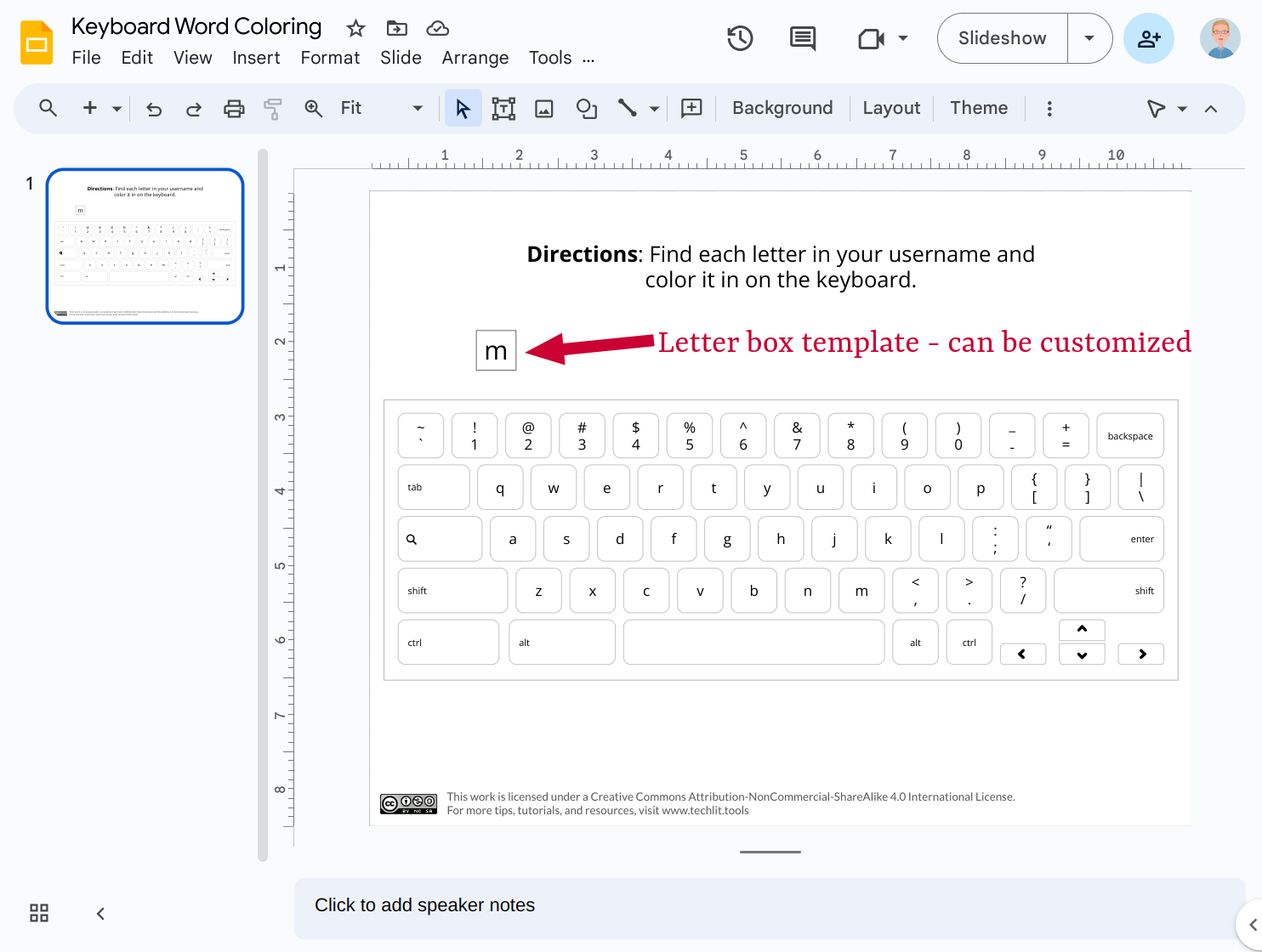Open the Arrange menu

pyautogui.click(x=475, y=58)
